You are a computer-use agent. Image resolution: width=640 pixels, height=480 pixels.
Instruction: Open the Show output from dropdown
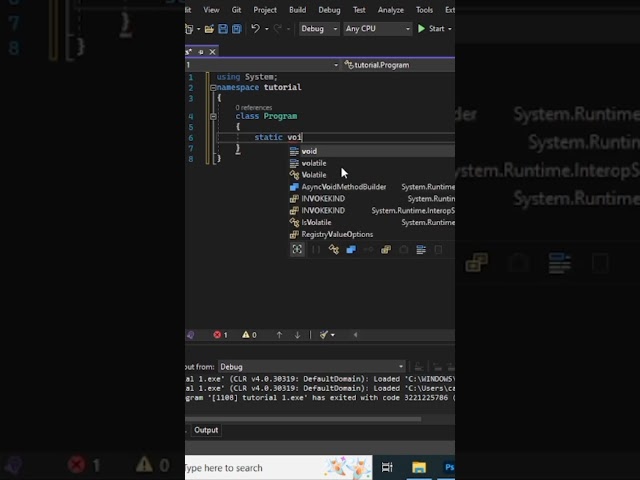tap(311, 367)
